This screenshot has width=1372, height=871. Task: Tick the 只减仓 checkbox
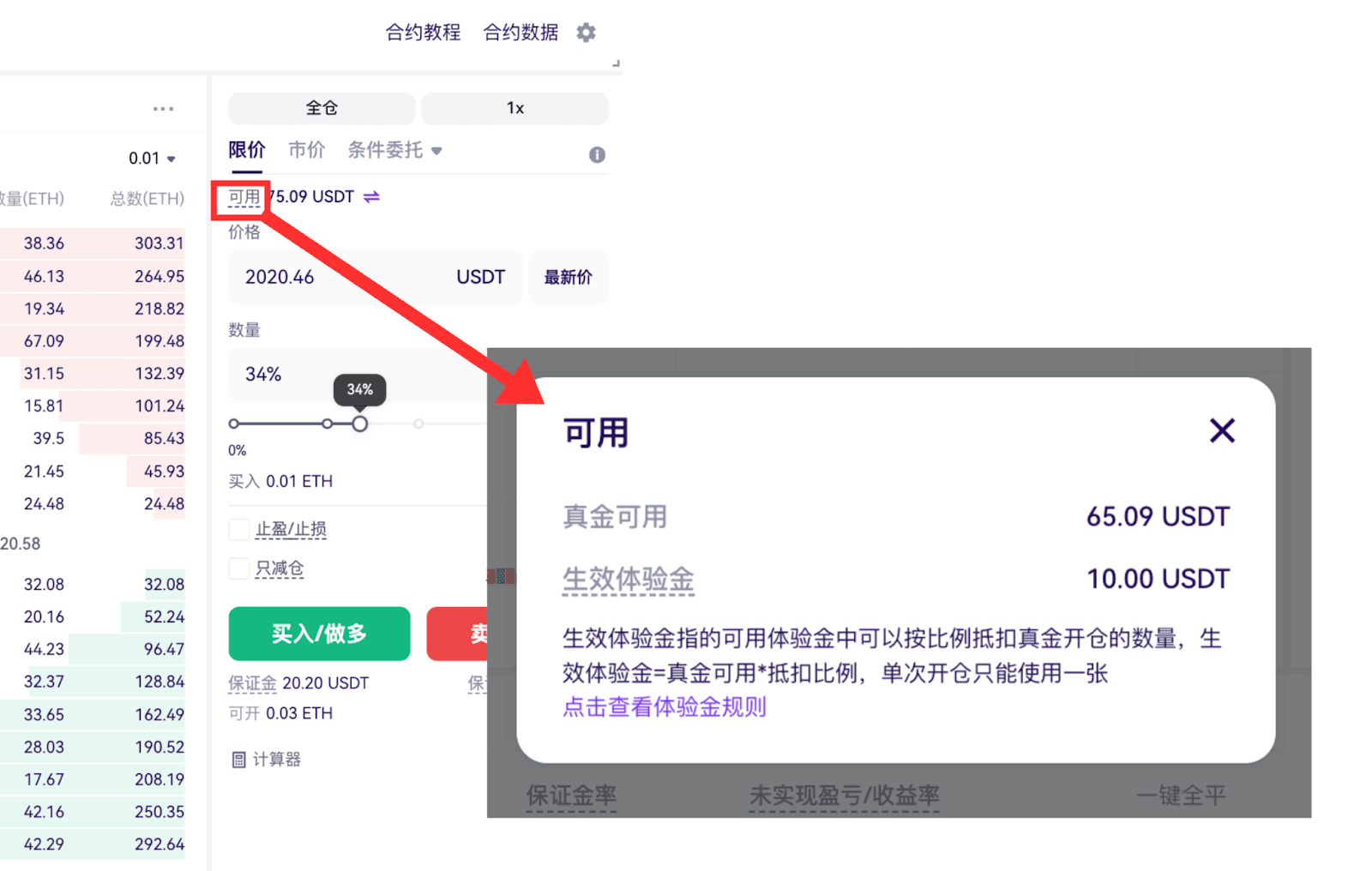click(x=239, y=568)
